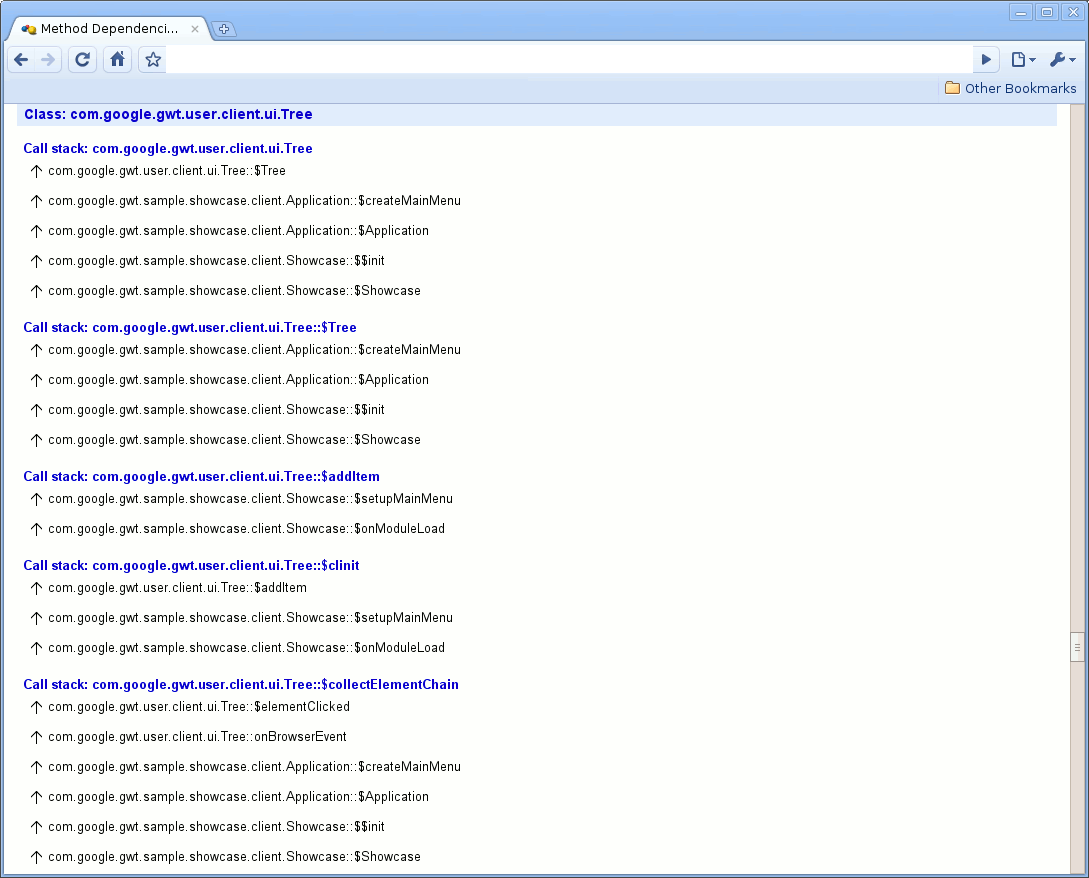Click the up arrow beside Tree::$elementClicked

36,707
